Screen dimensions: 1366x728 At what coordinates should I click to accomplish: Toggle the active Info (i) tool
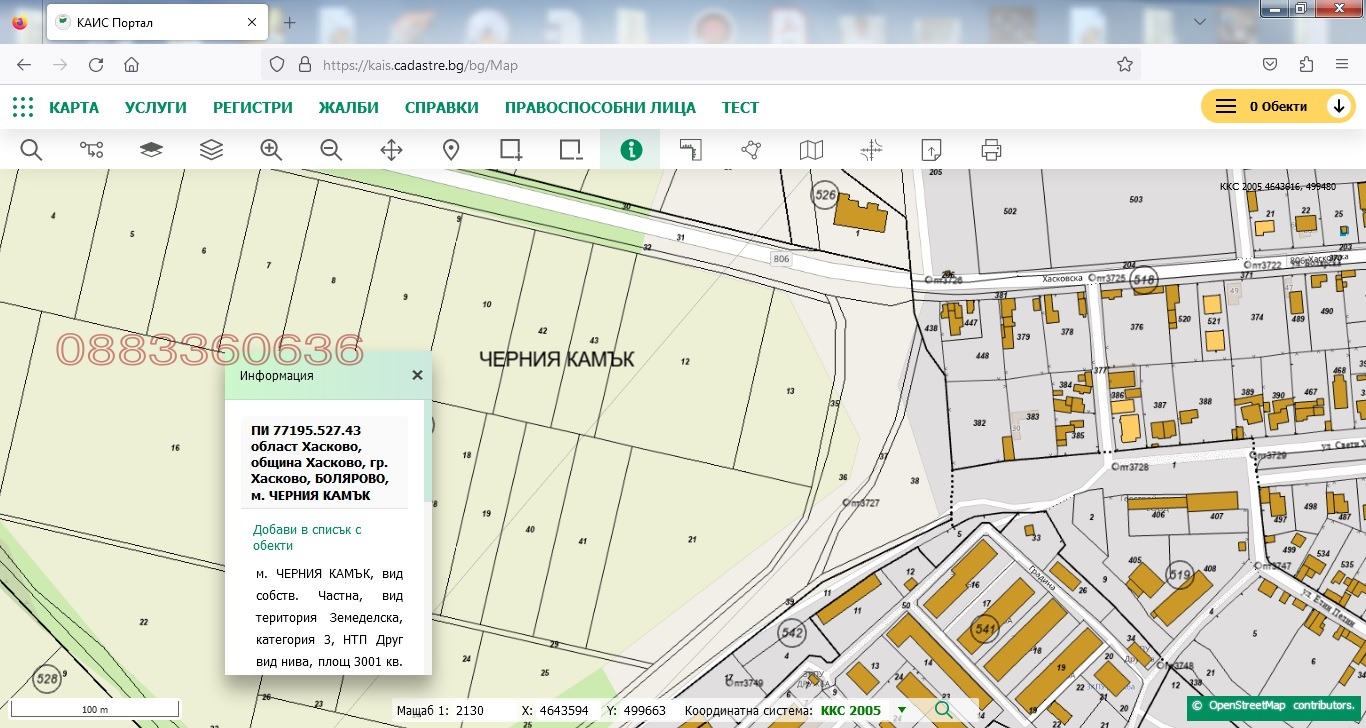click(x=631, y=150)
